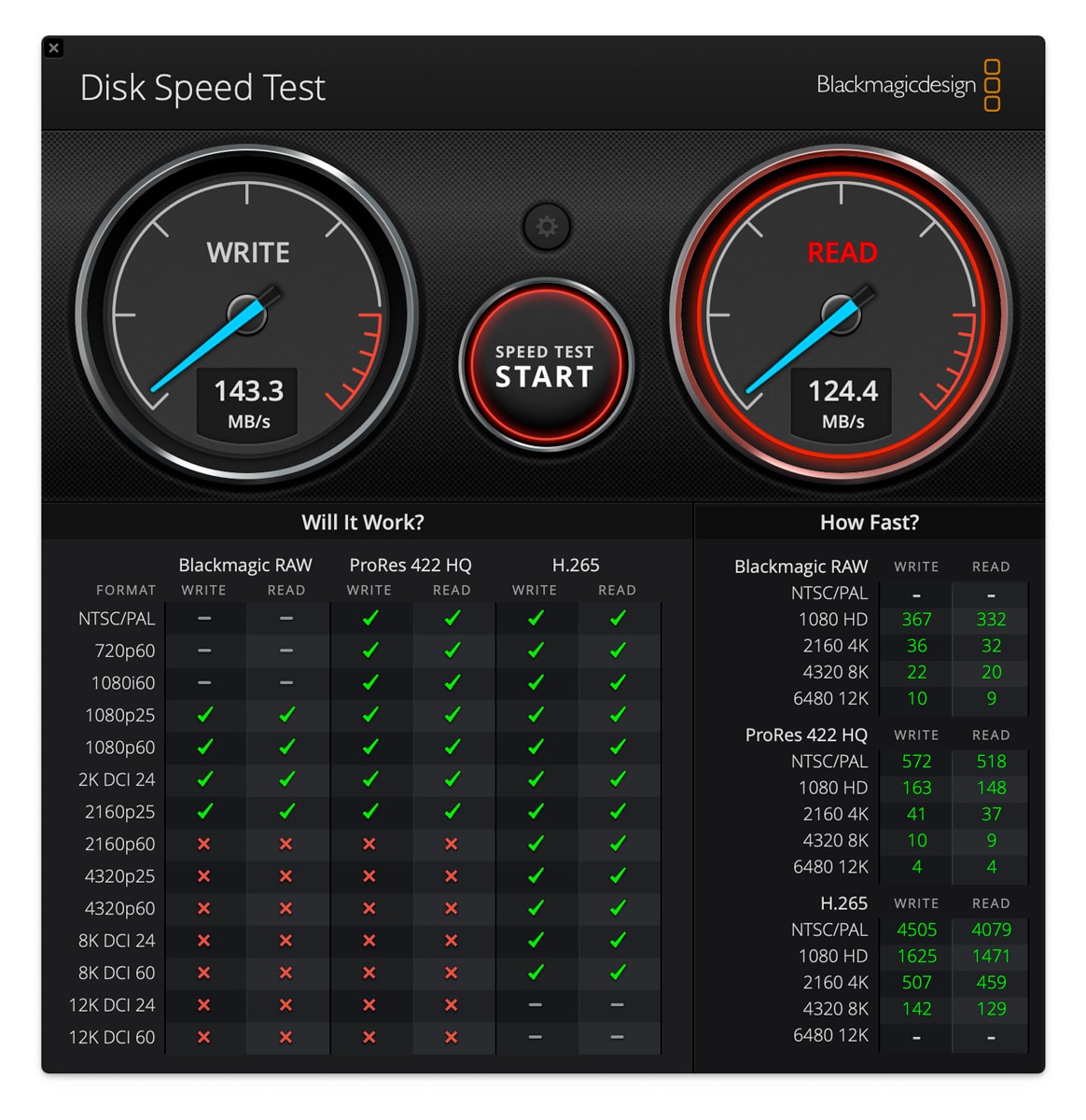
Task: Close the Disk Speed Test window
Action: [54, 48]
